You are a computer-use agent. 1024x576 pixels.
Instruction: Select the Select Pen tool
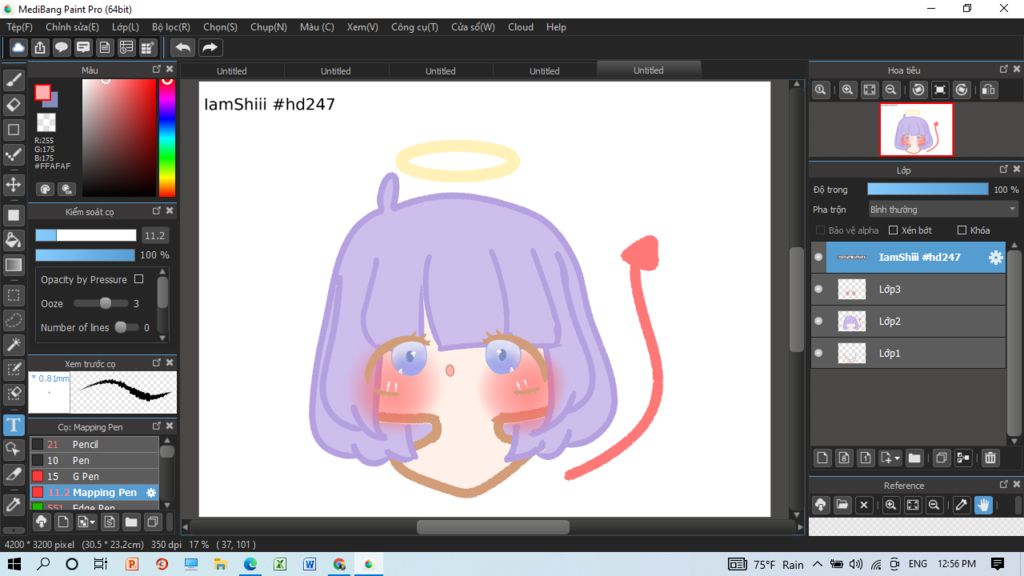13,370
